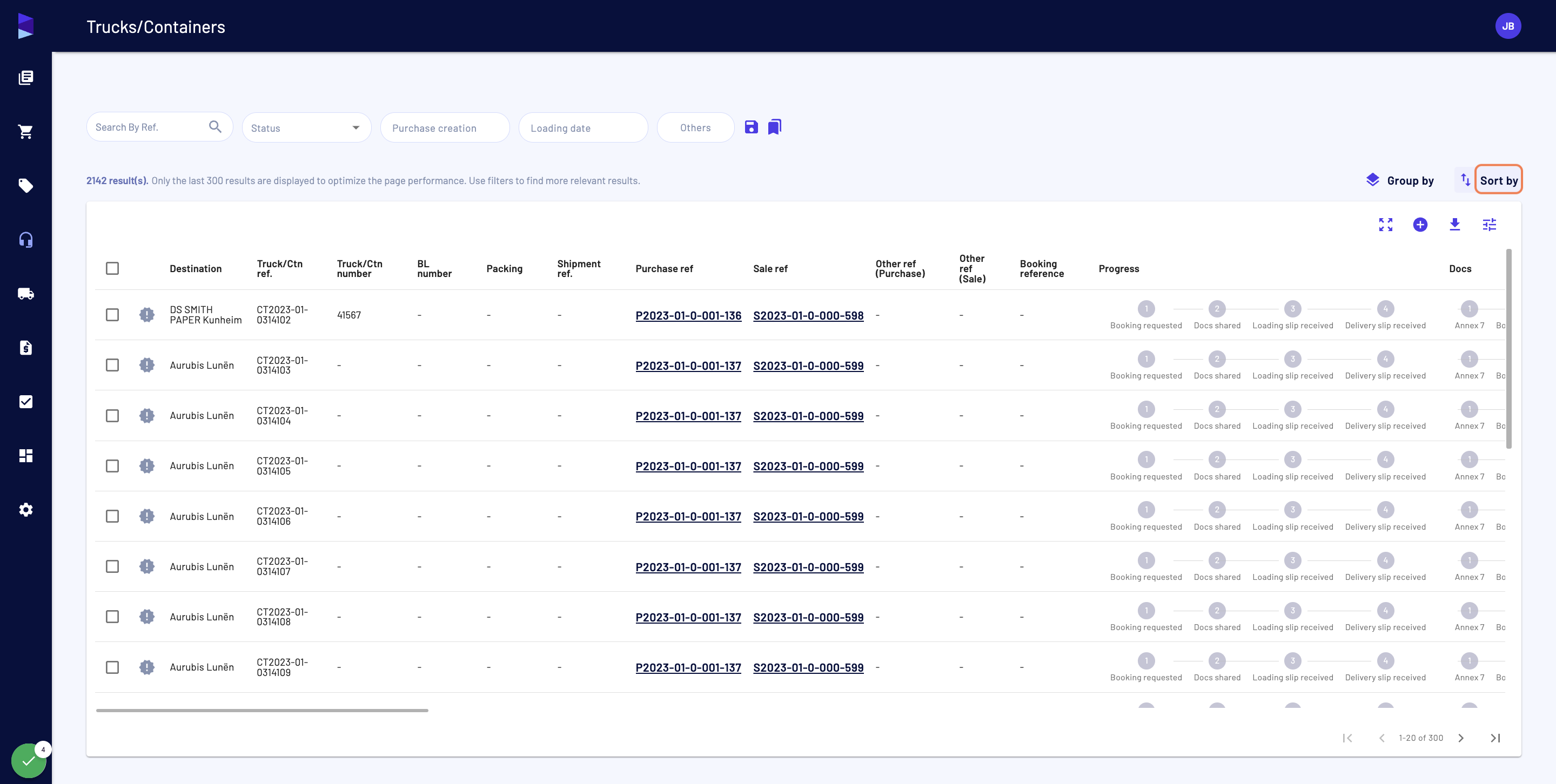Open the settings gear sidebar icon
This screenshot has height=784, width=1556.
coord(26,510)
